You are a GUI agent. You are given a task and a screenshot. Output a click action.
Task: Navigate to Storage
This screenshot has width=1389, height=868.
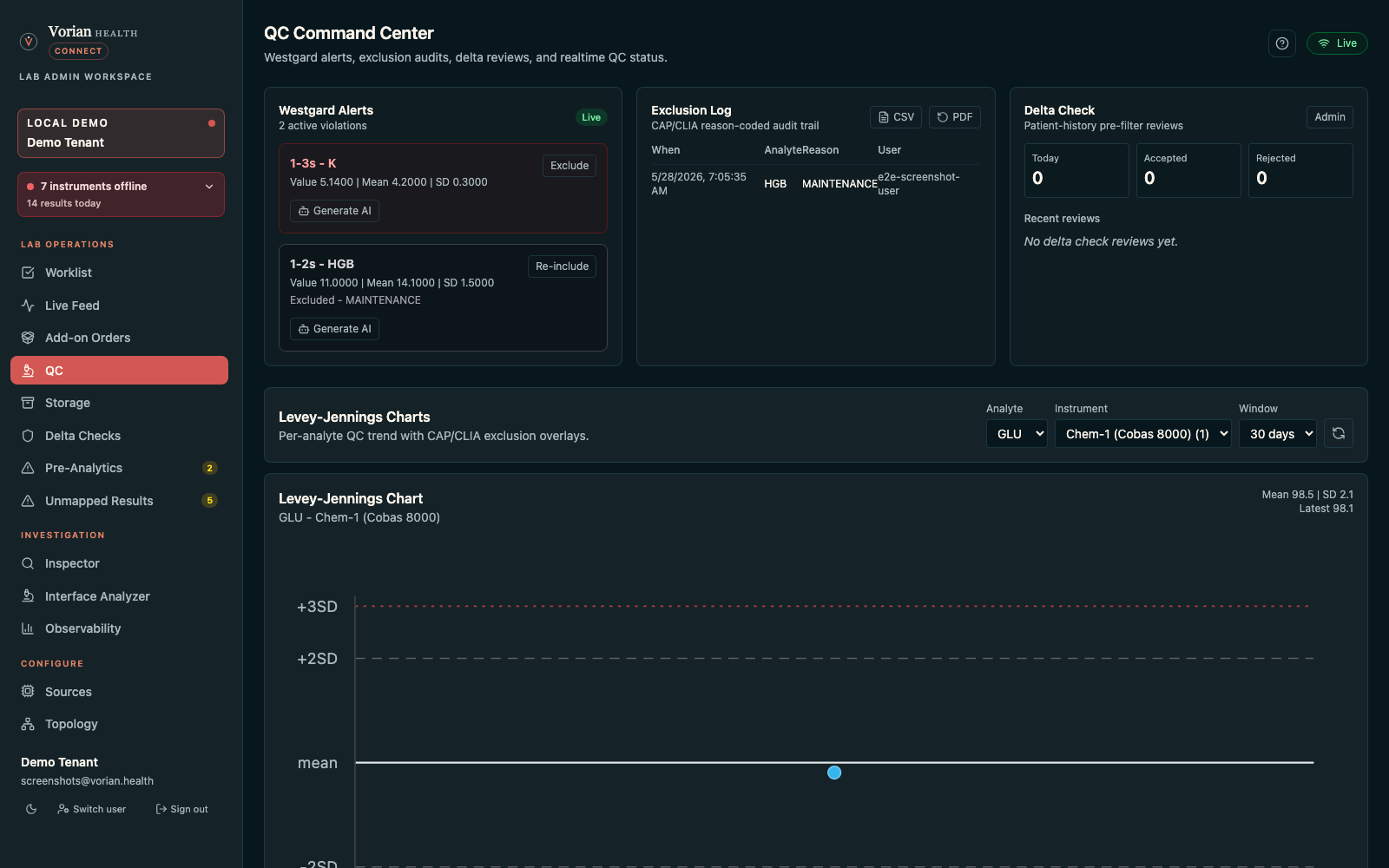coord(119,403)
